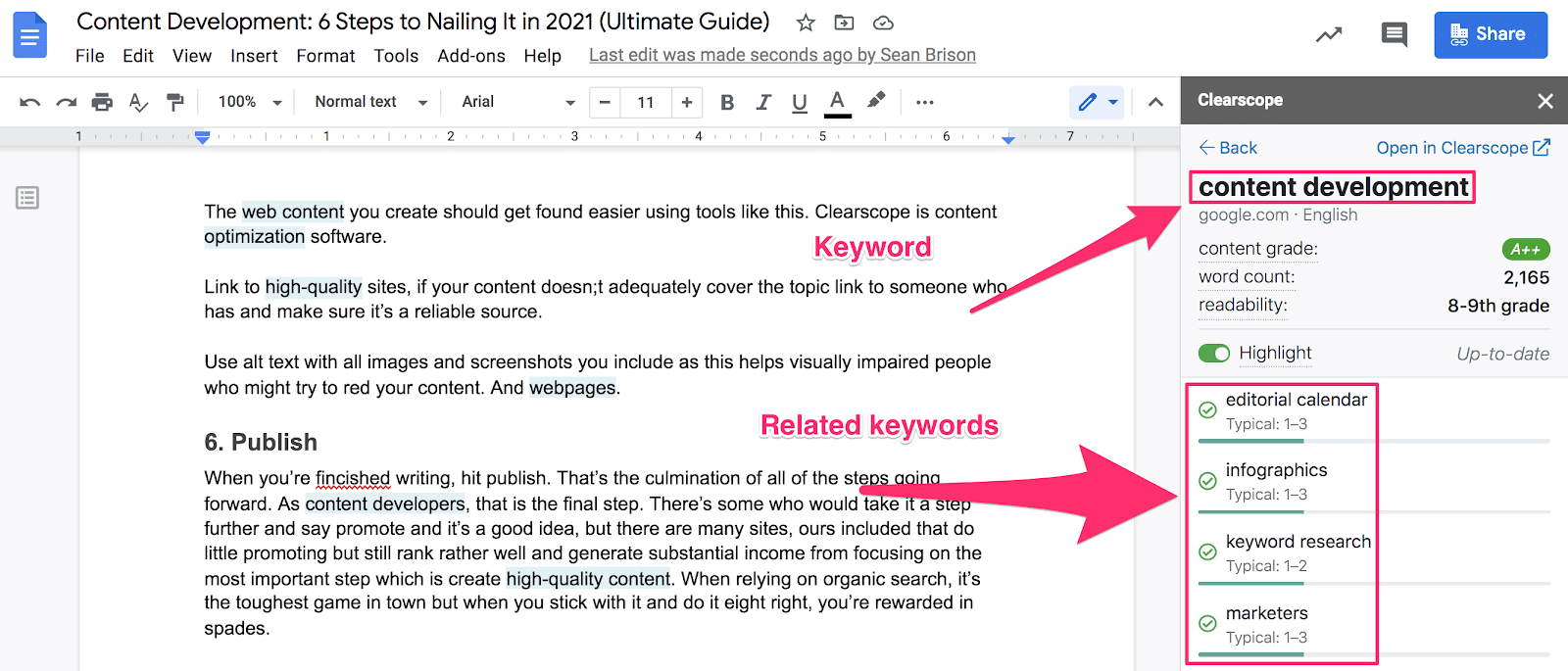Click the move-to-folder icon
Image resolution: width=1568 pixels, height=671 pixels.
844,23
